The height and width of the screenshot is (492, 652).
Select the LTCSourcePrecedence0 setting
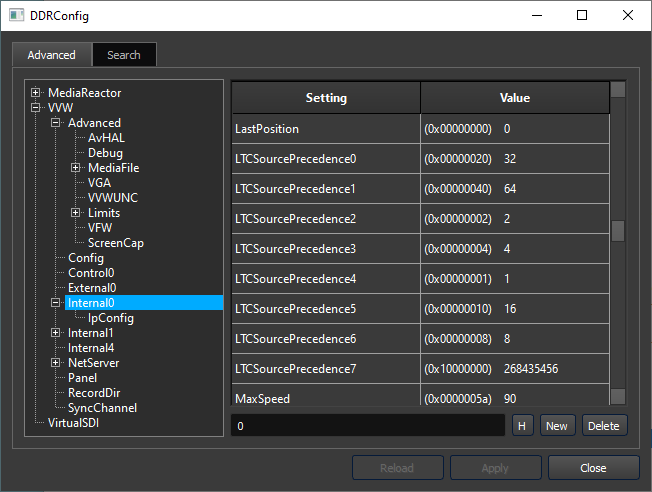(x=326, y=159)
